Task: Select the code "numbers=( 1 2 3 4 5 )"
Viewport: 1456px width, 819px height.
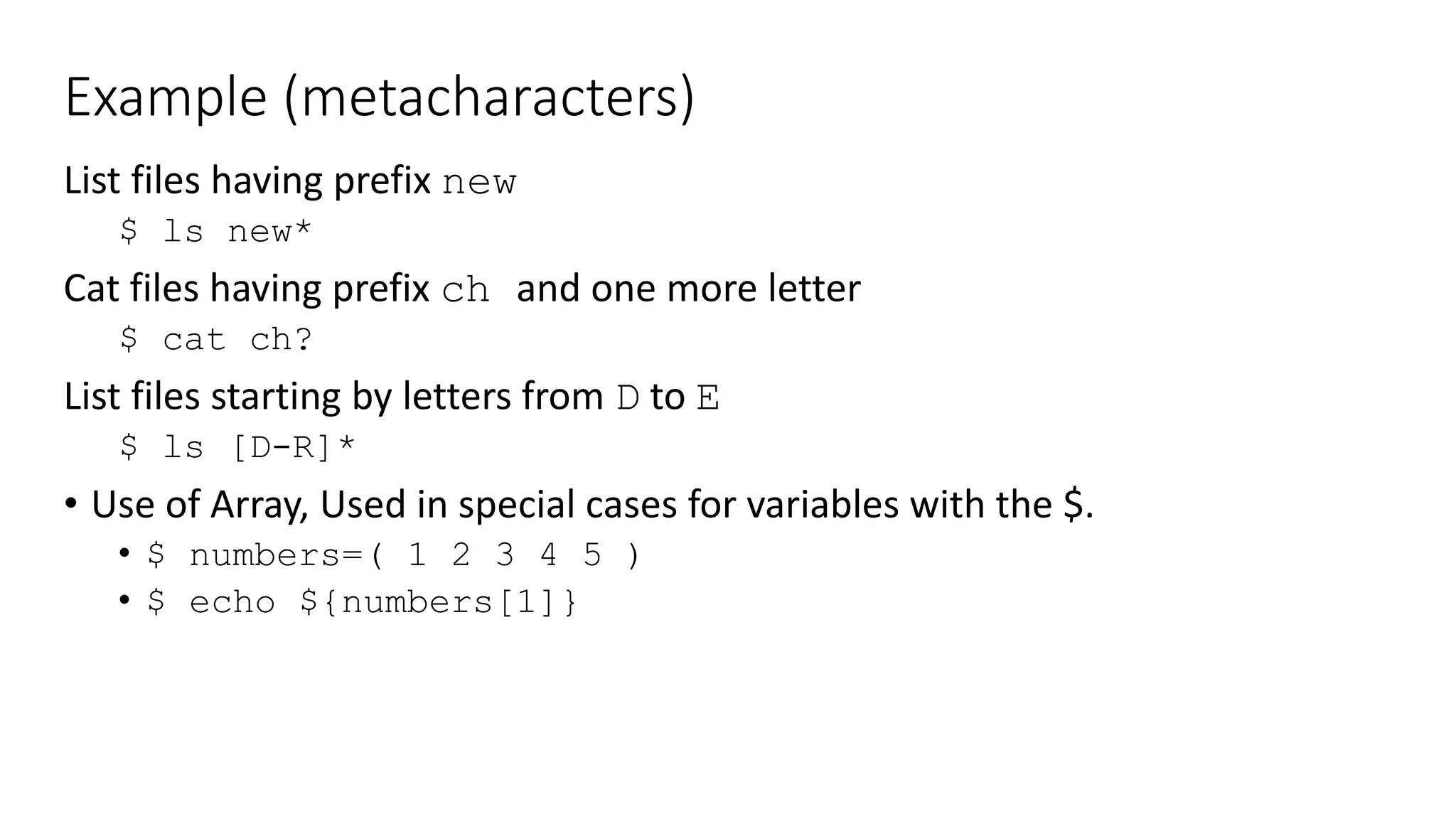Action: coord(415,555)
